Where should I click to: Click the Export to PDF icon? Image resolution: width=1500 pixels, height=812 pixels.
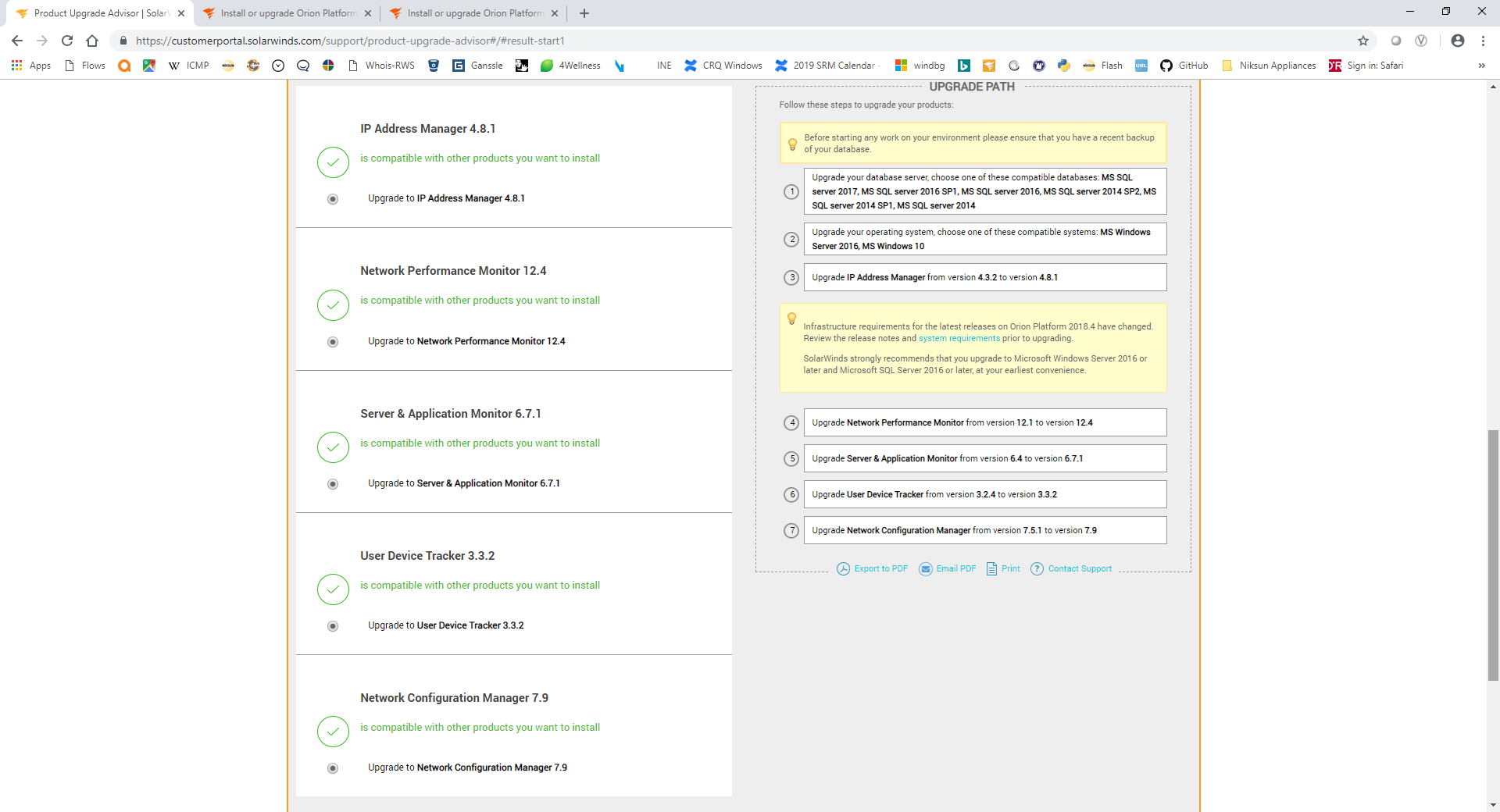843,568
